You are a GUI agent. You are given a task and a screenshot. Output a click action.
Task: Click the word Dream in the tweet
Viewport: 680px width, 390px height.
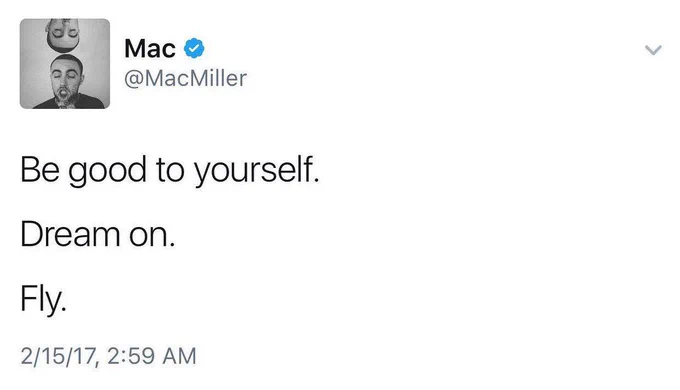pyautogui.click(x=70, y=235)
